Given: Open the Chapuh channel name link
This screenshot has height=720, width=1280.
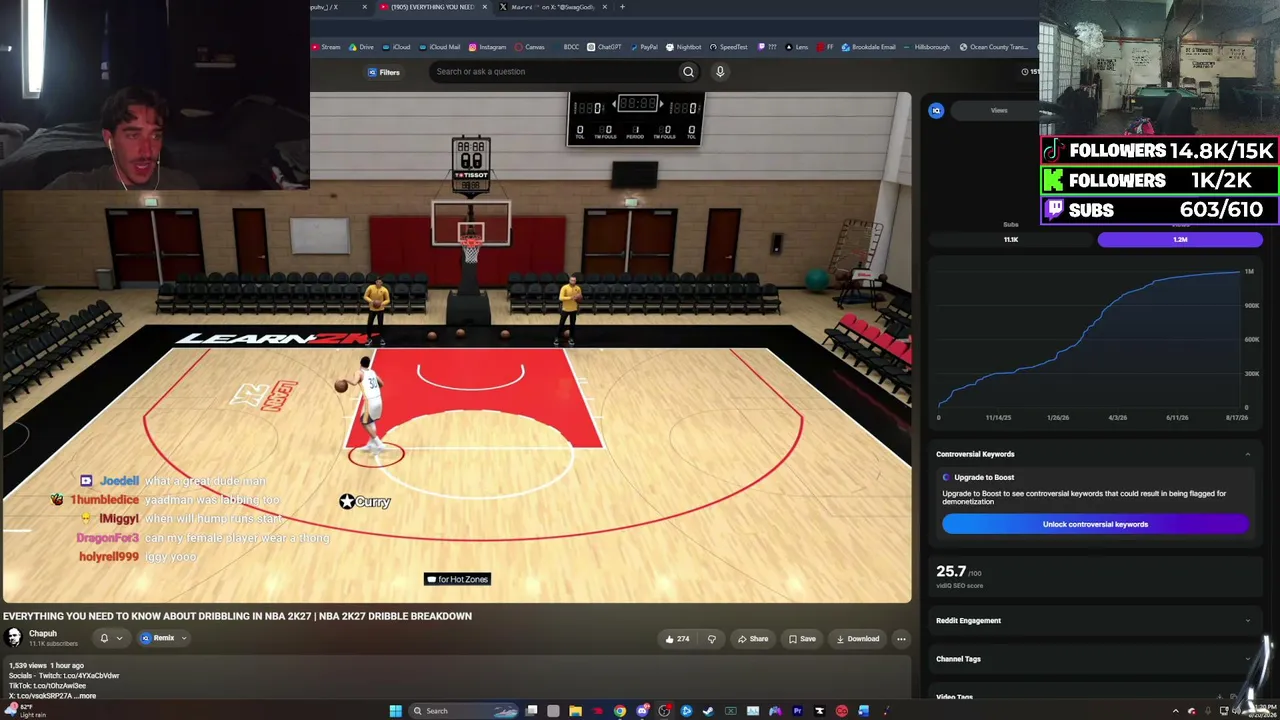Looking at the screenshot, I should (x=43, y=633).
